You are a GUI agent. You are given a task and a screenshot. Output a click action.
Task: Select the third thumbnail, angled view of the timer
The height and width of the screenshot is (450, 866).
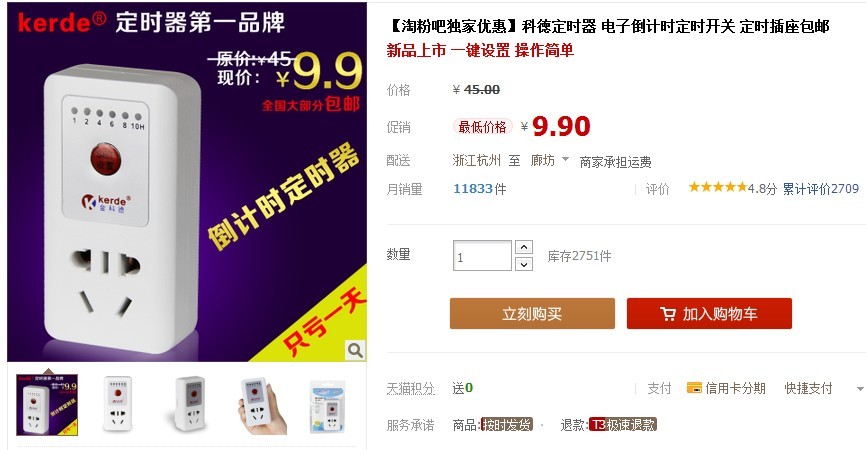tap(189, 405)
